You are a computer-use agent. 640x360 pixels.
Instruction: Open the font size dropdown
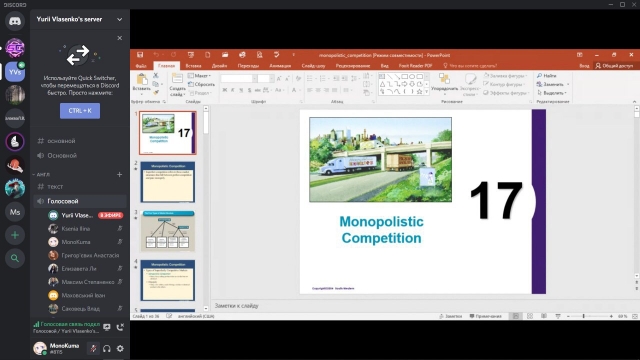[272, 78]
